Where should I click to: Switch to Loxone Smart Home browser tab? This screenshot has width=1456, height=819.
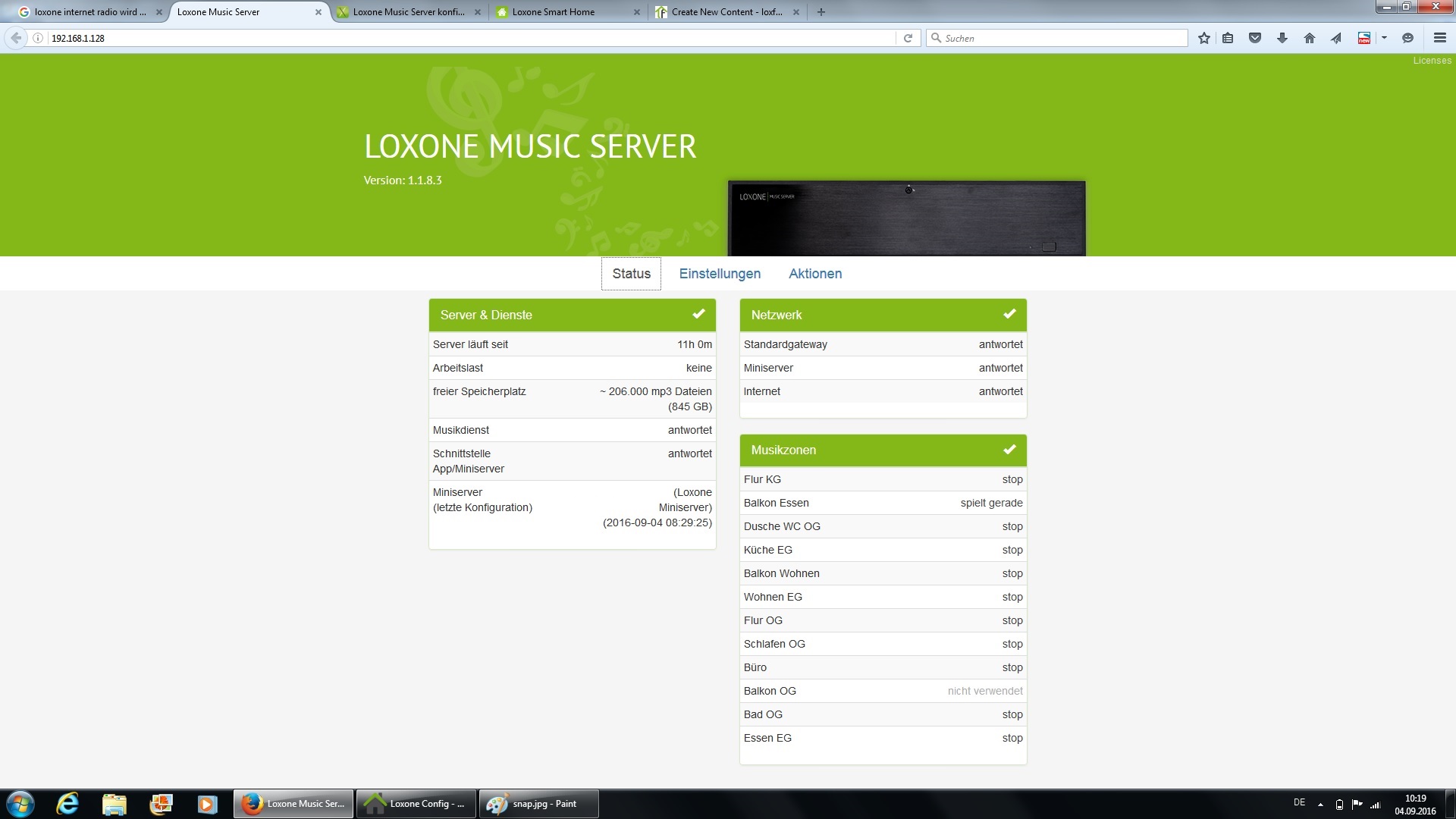[x=554, y=12]
